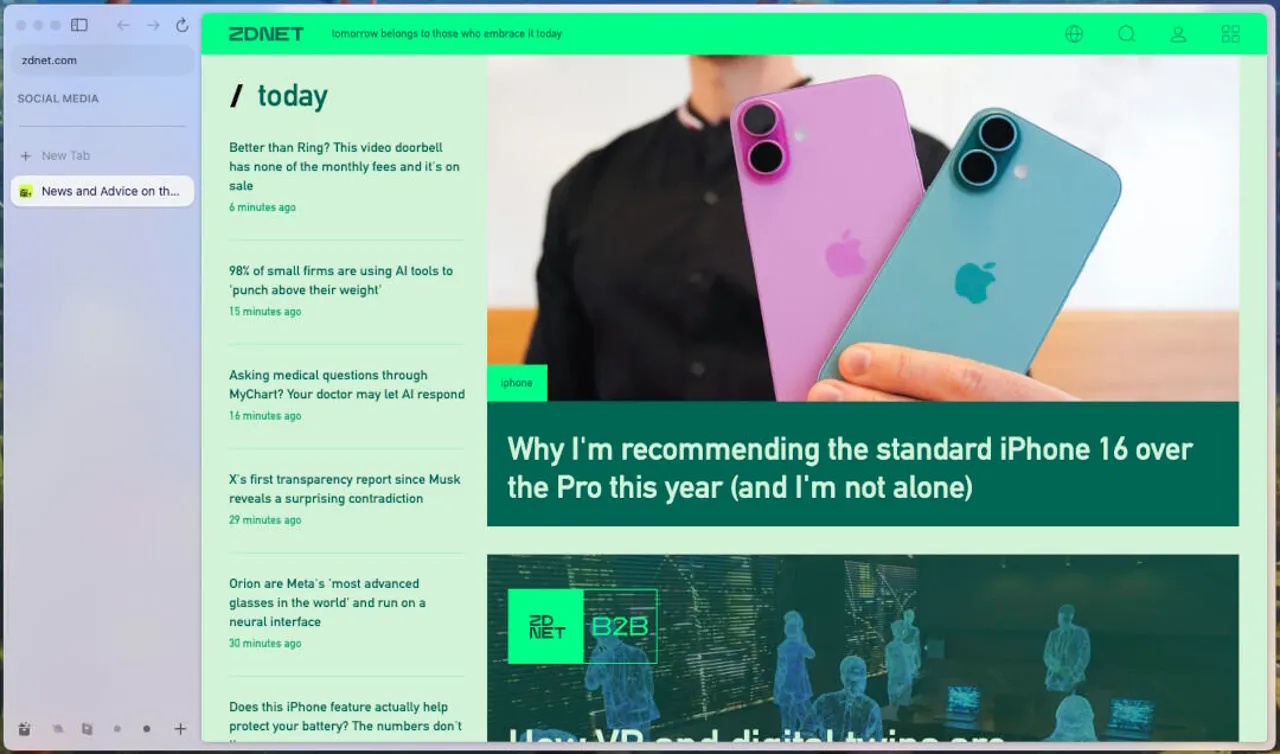Go back with the left arrow
Screen dimensions: 1280x754
[123, 25]
